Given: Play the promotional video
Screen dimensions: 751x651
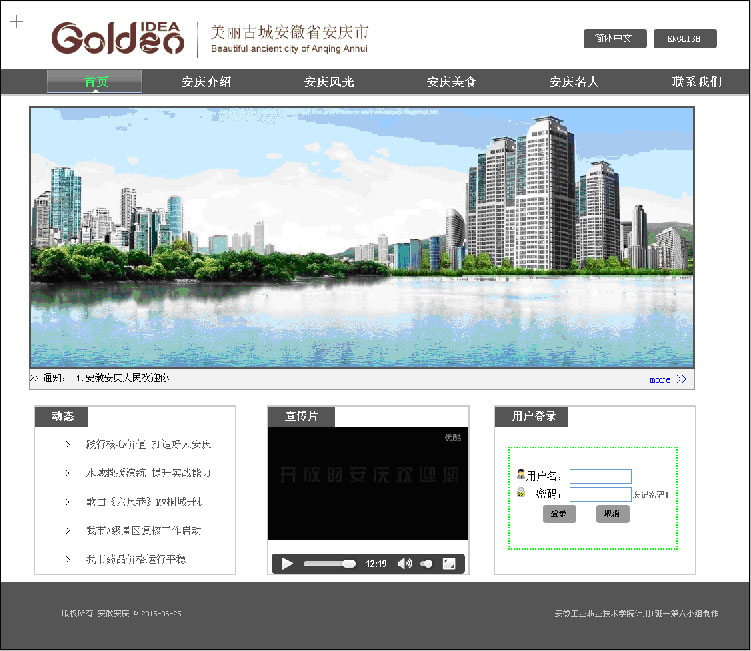Looking at the screenshot, I should (287, 564).
